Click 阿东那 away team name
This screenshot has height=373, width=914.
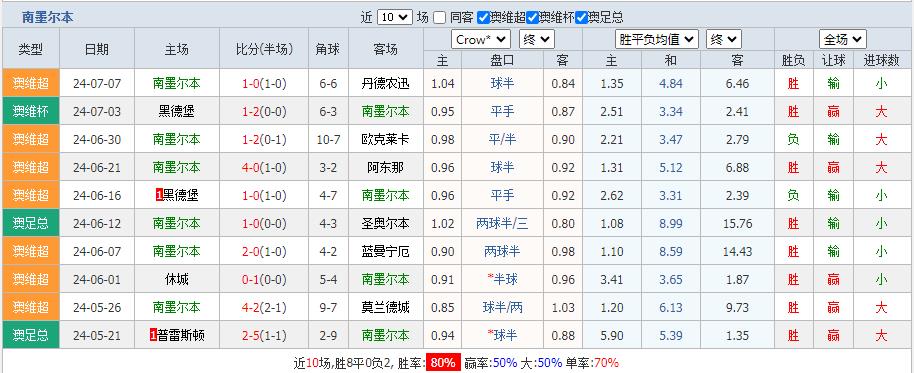[385, 167]
